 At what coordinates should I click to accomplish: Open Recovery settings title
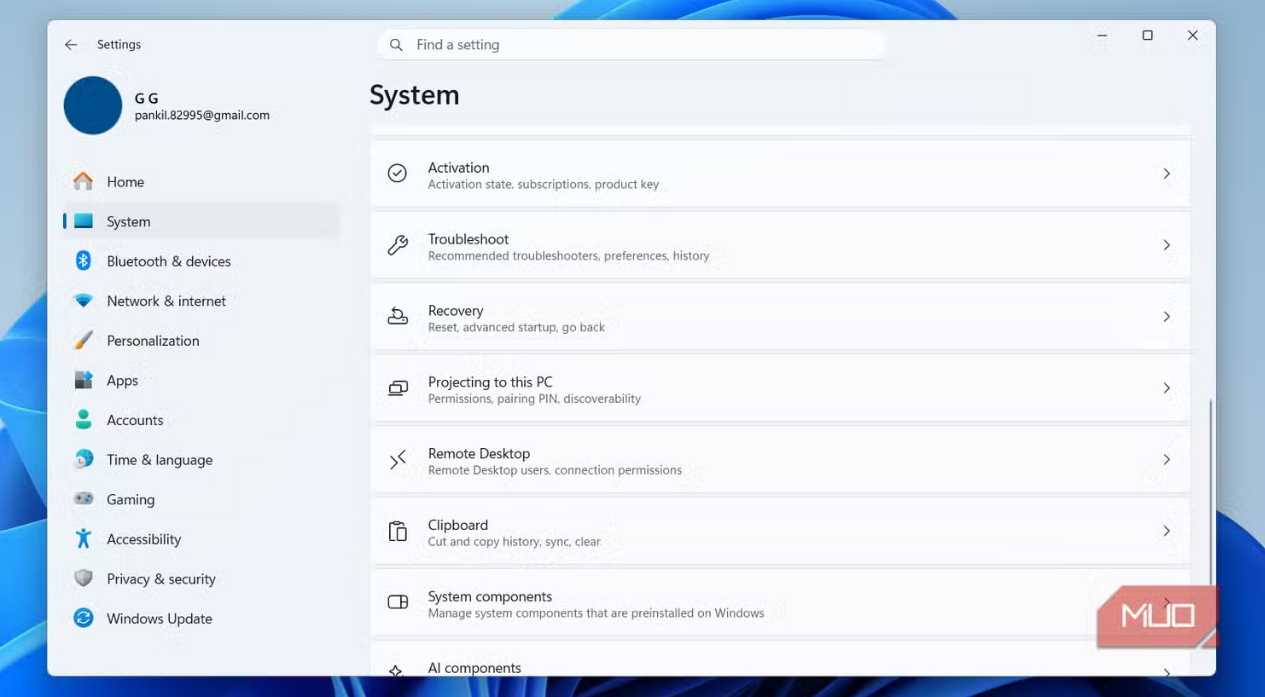(x=455, y=310)
